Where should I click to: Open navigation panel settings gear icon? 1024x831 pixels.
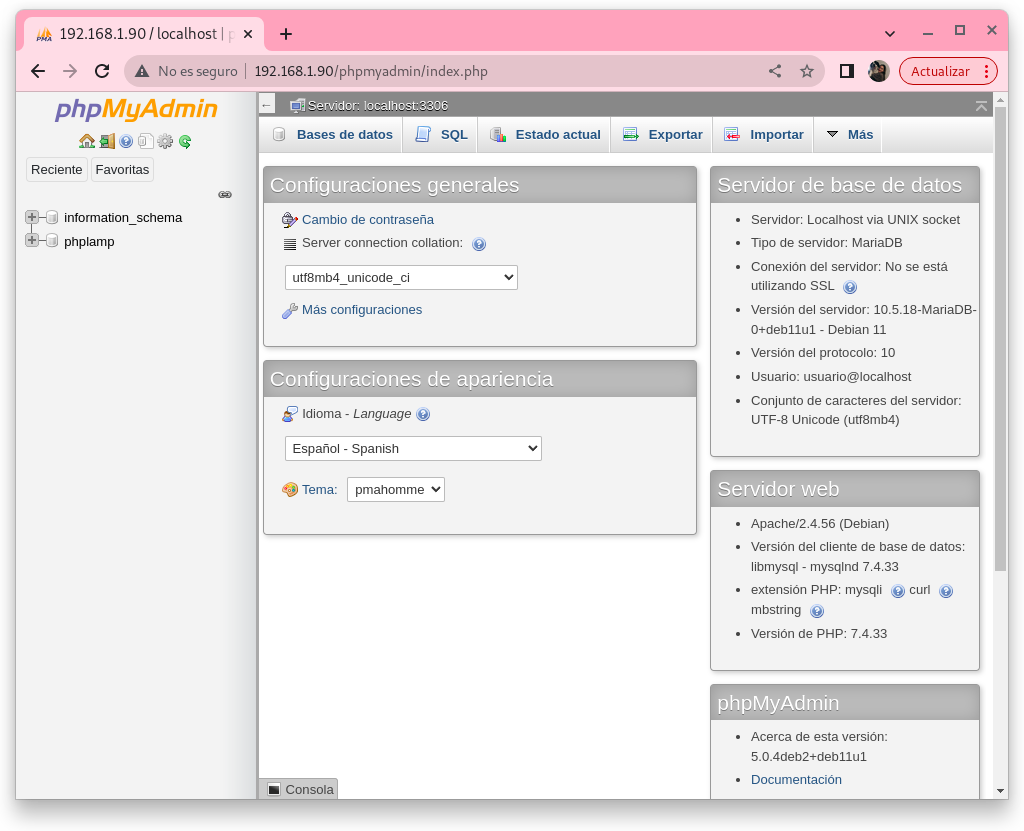[165, 141]
